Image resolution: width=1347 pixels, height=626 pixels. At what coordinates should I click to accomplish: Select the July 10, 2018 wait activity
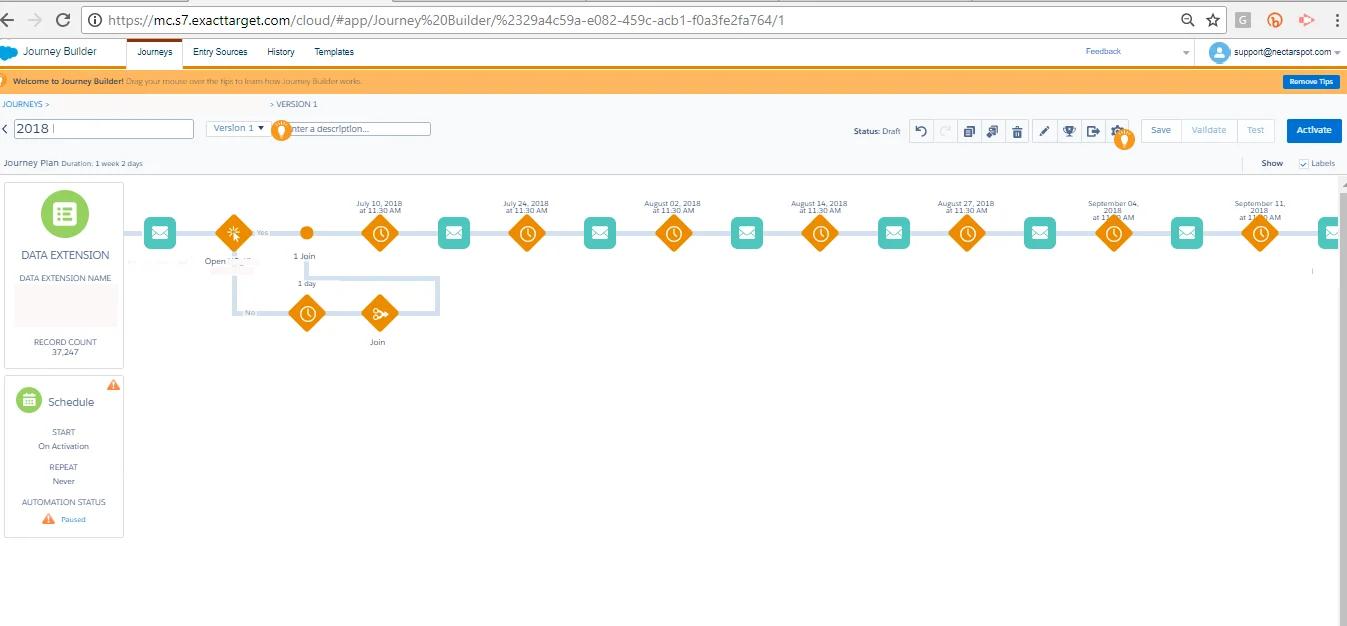pos(380,233)
